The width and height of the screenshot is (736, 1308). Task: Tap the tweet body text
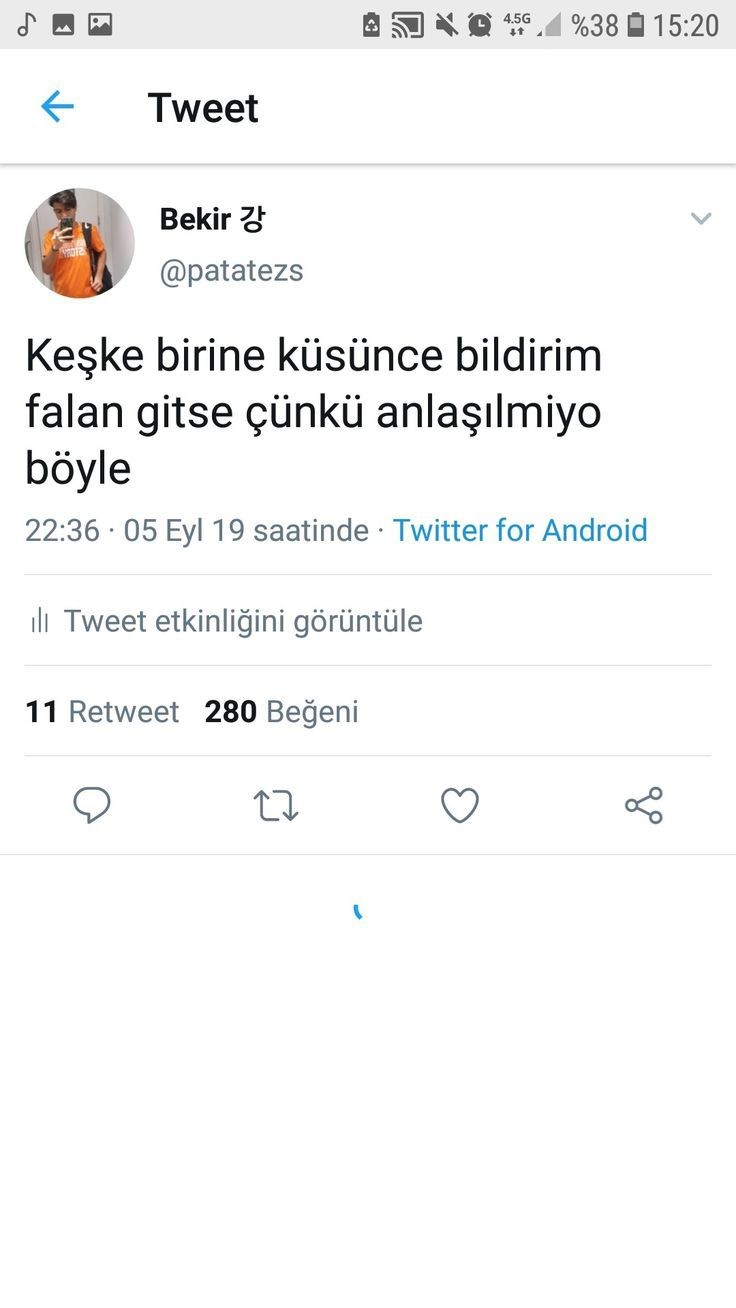[313, 412]
